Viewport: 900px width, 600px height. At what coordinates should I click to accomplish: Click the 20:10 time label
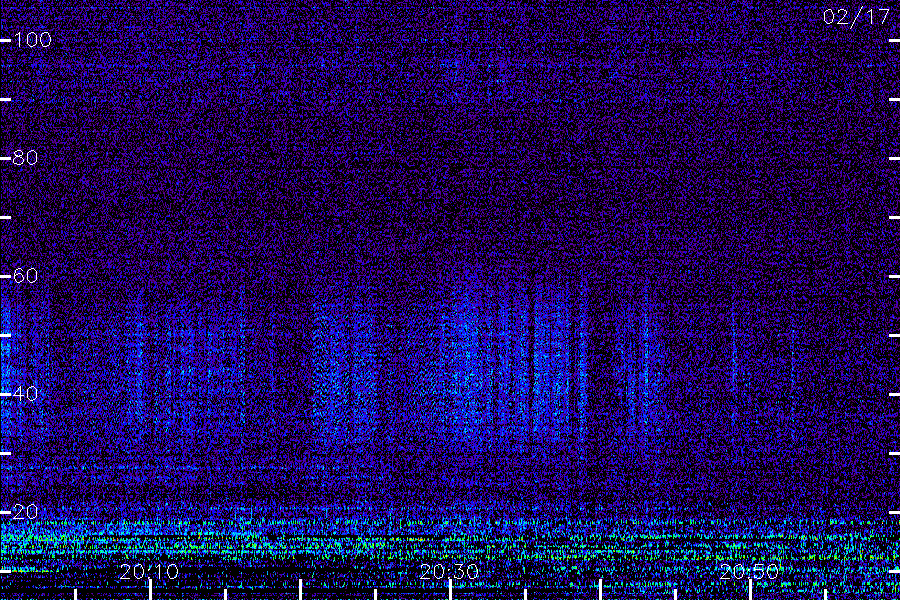(x=149, y=571)
